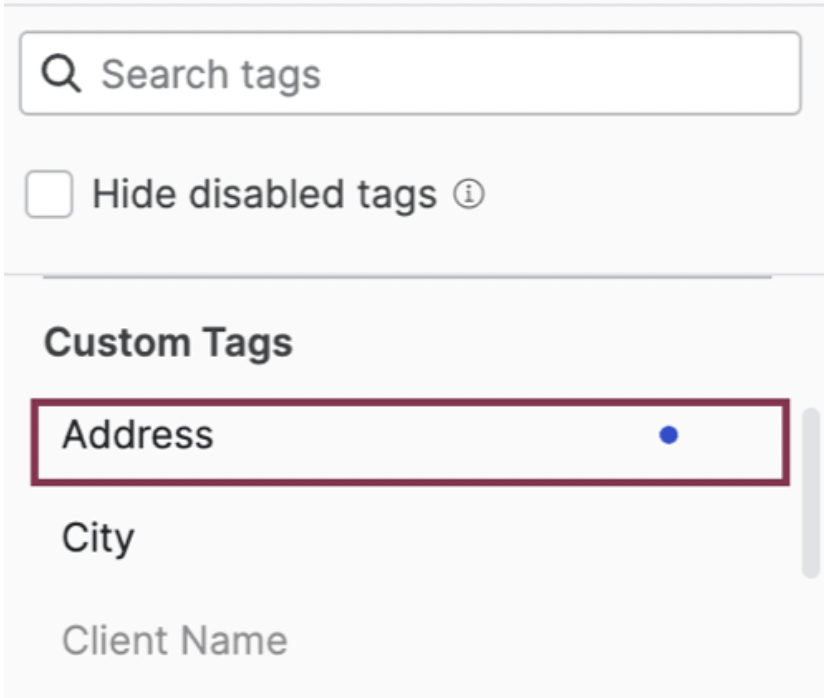
Task: Click the blue dot on the Address row
Action: (669, 435)
